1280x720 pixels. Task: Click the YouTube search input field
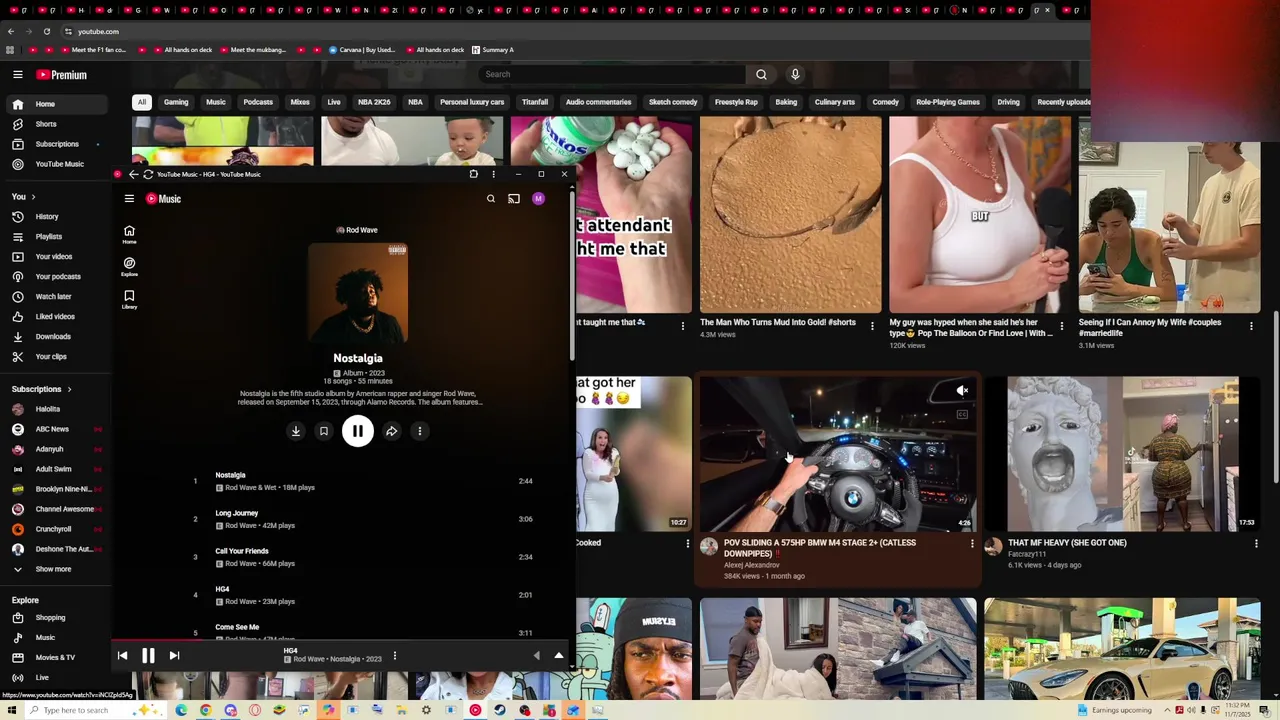[612, 74]
